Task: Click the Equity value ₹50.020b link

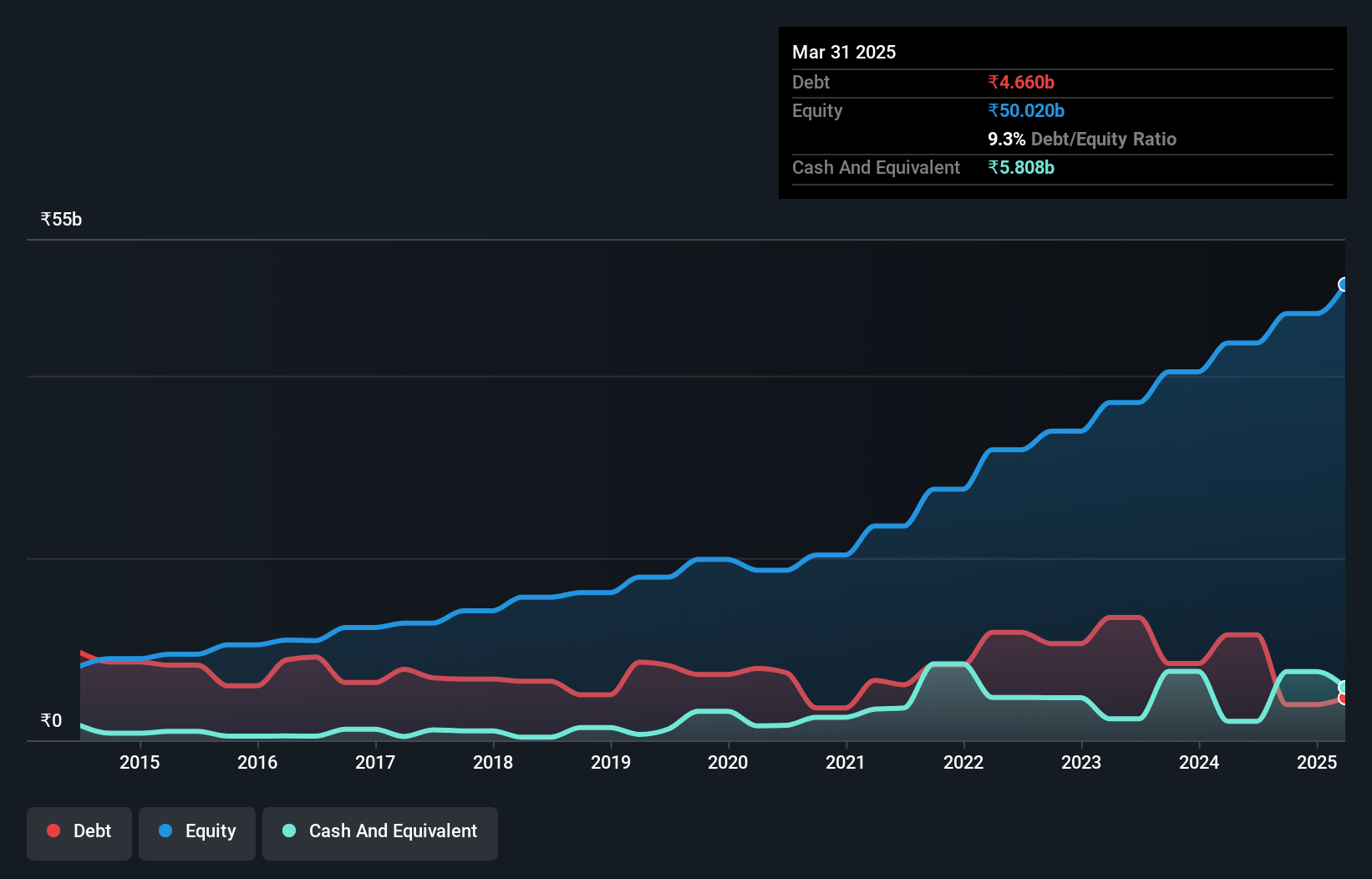Action: coord(1026,110)
